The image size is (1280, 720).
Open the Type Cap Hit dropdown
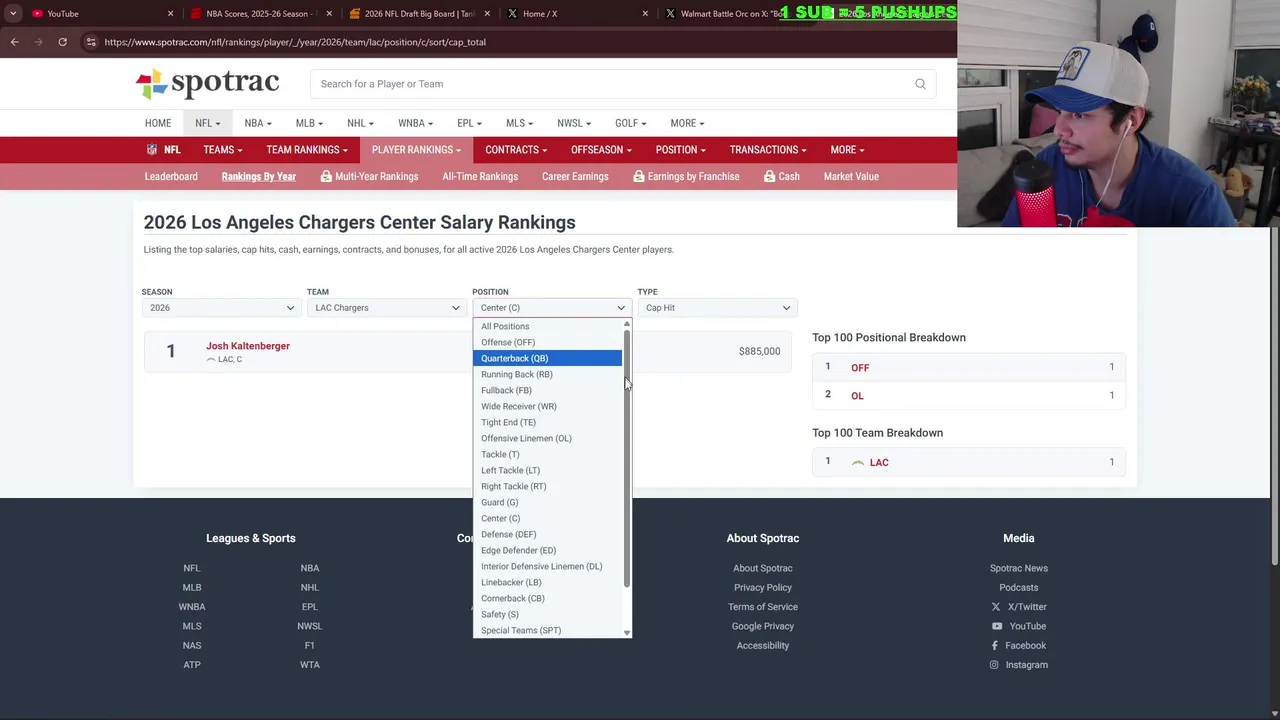pyautogui.click(x=716, y=308)
